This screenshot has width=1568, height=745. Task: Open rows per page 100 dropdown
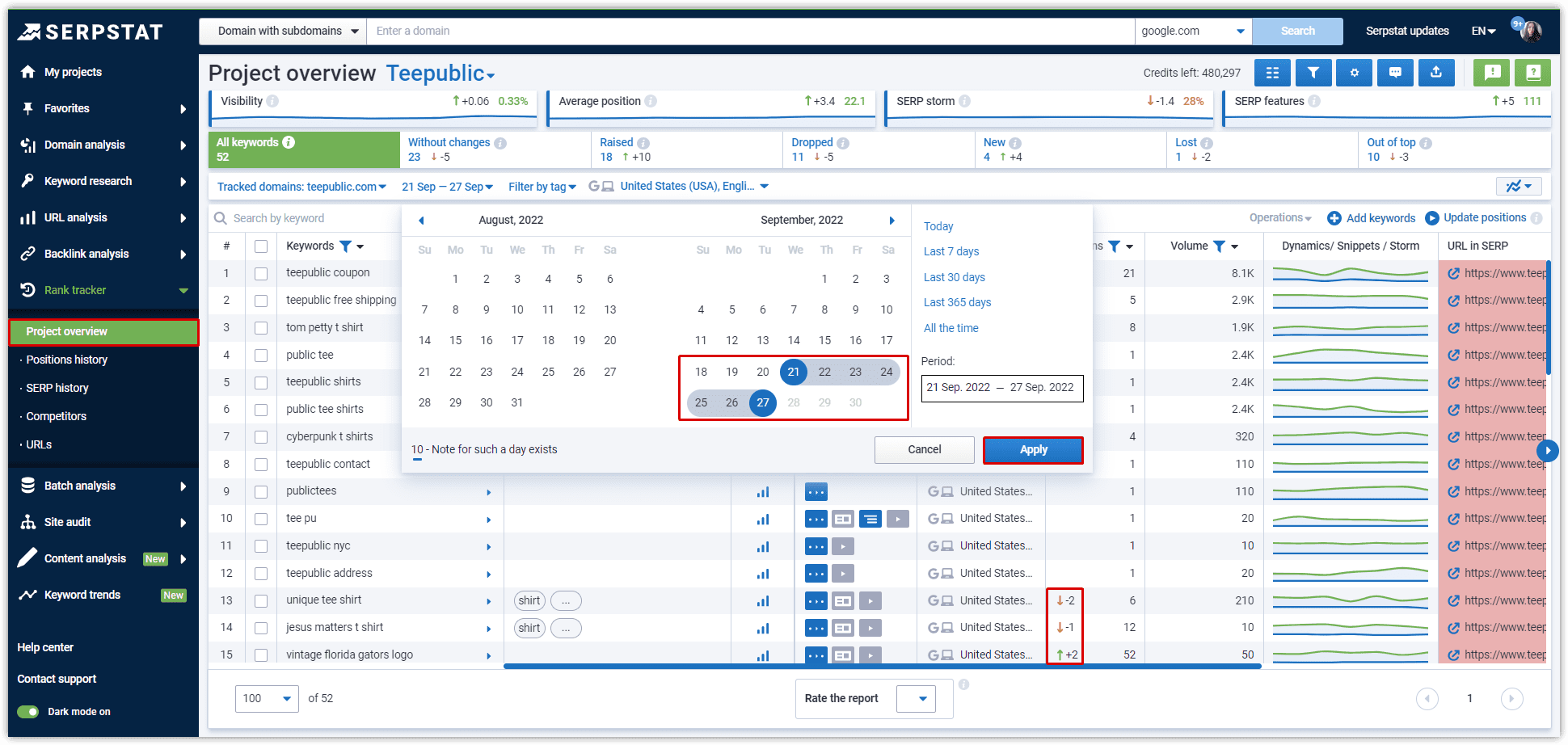[x=268, y=699]
